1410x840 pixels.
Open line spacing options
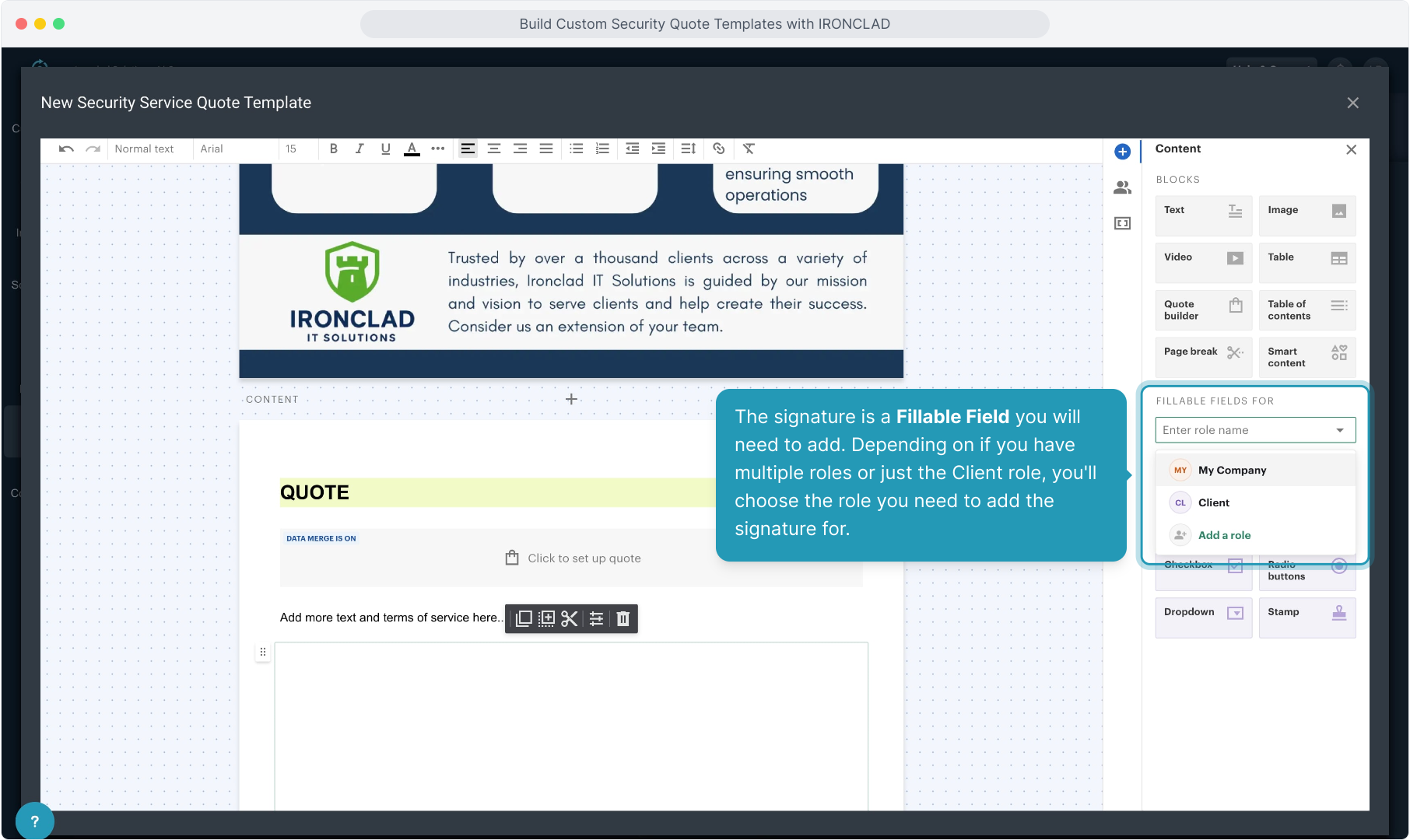688,149
